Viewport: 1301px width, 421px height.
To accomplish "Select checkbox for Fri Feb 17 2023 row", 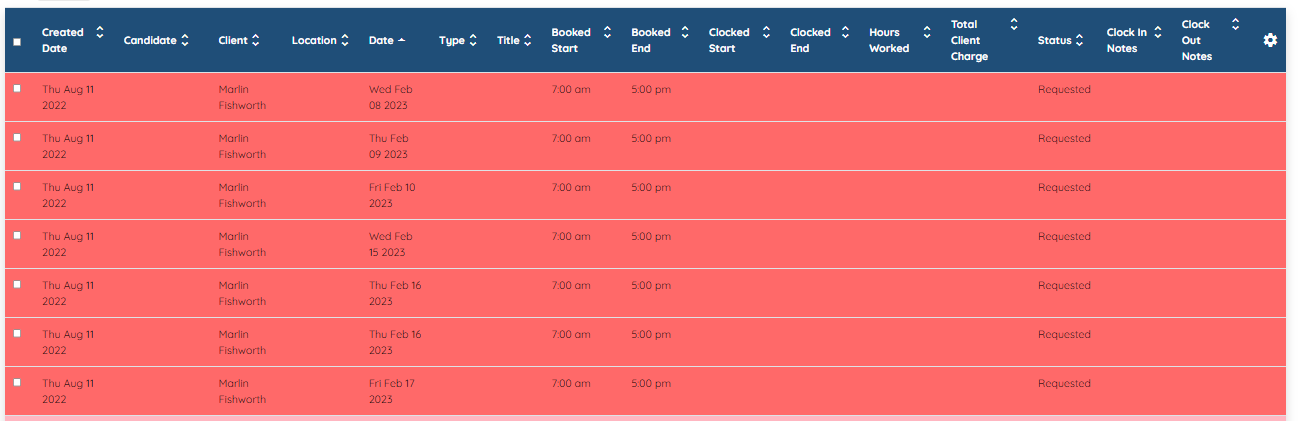I will 17,382.
